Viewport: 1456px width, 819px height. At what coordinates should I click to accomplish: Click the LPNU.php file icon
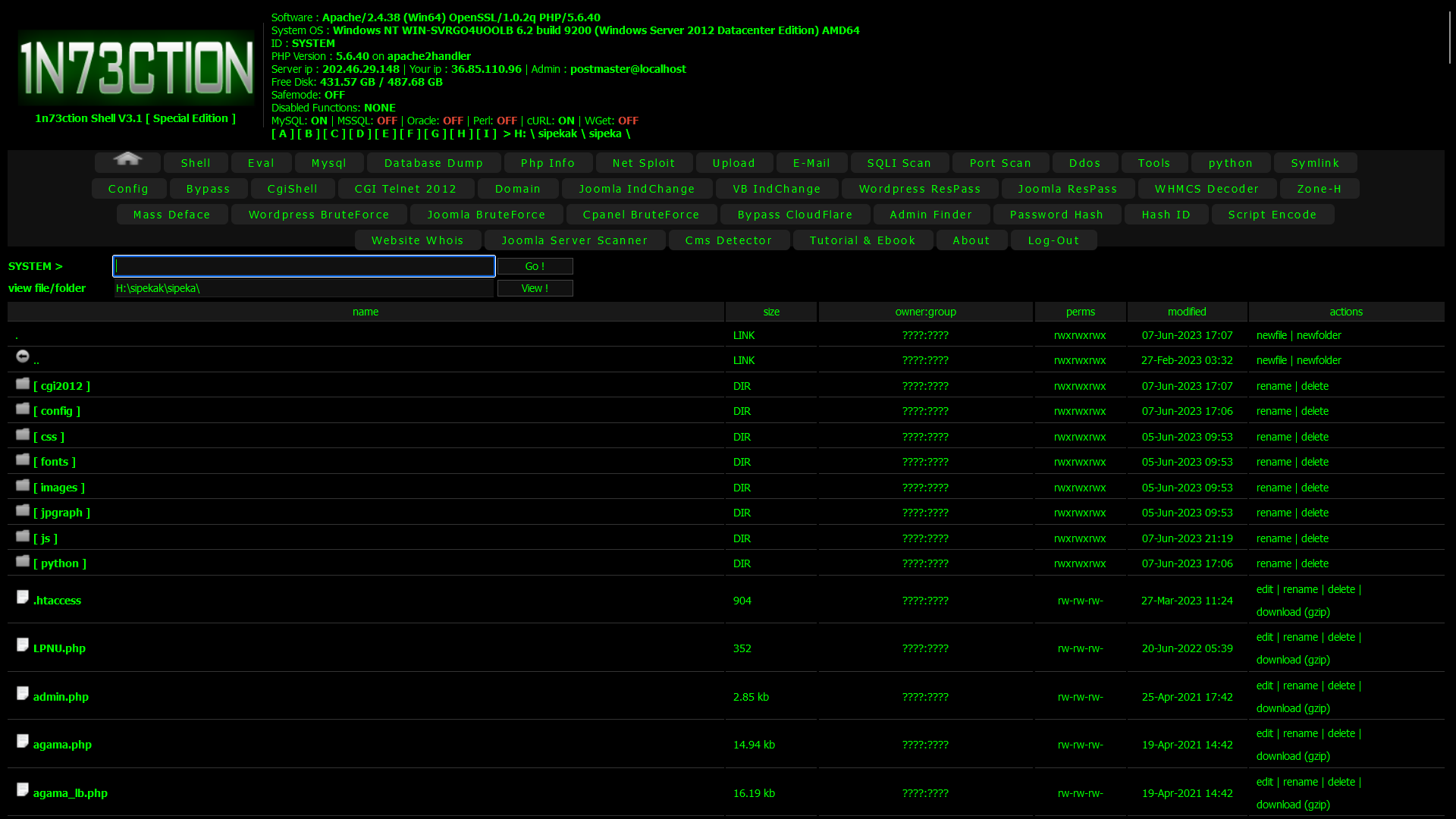pyautogui.click(x=23, y=645)
